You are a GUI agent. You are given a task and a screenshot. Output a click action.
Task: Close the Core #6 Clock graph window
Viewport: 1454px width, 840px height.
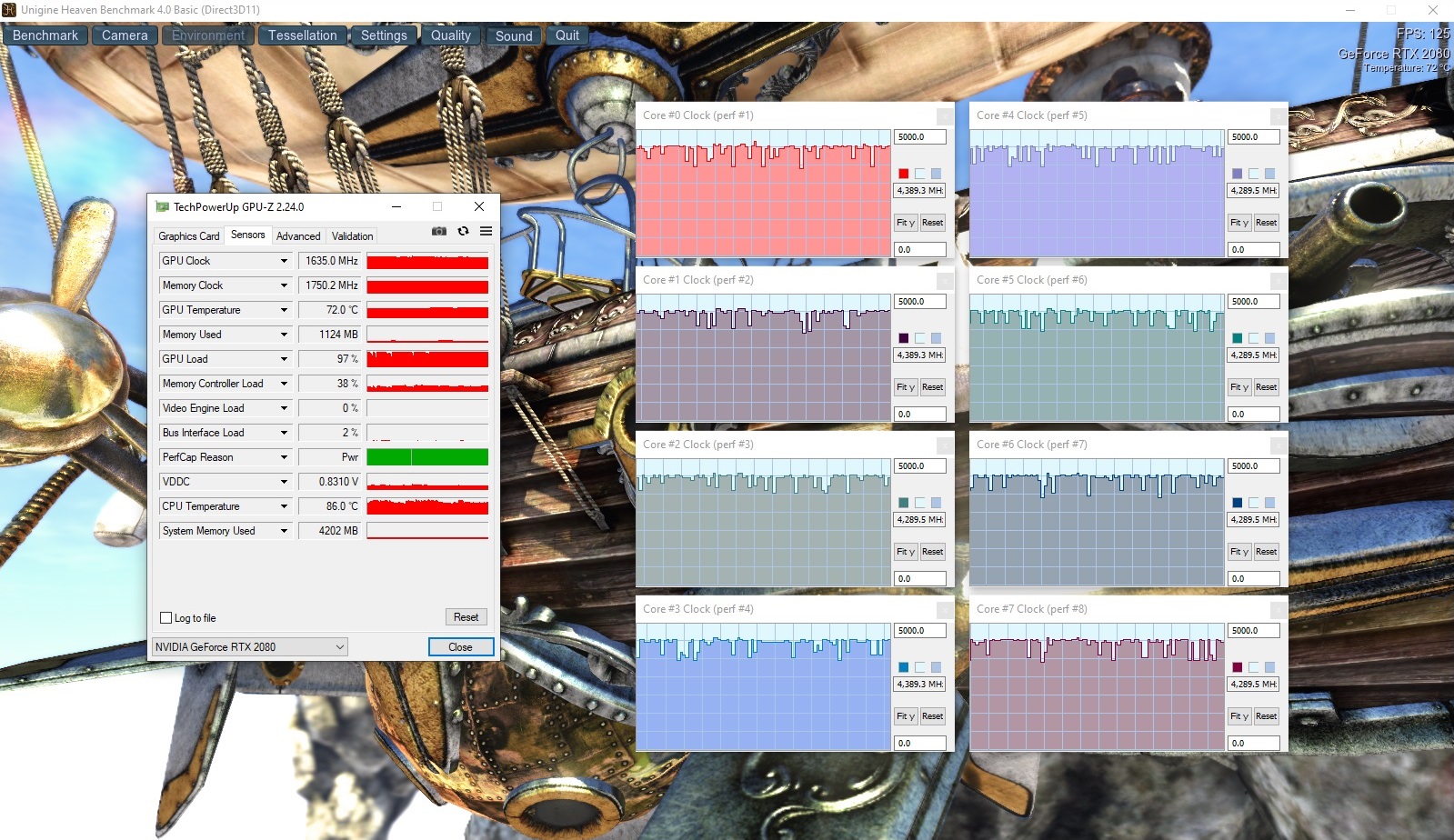pos(1279,445)
